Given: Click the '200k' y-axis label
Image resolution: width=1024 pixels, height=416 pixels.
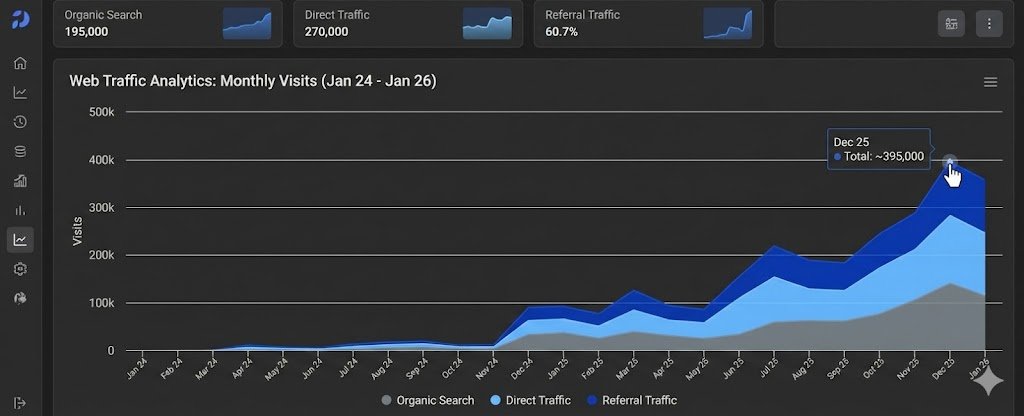Looking at the screenshot, I should [x=101, y=255].
